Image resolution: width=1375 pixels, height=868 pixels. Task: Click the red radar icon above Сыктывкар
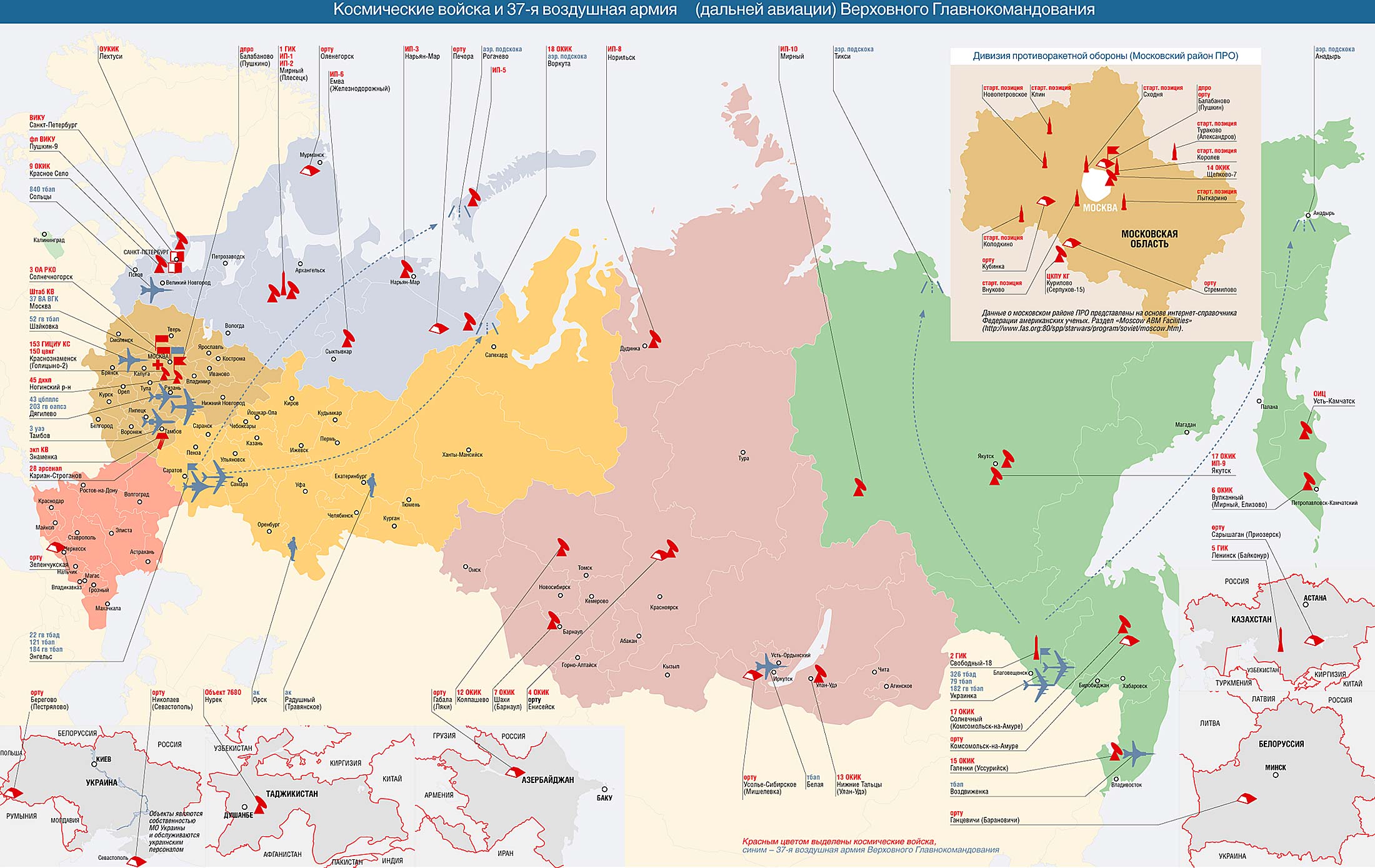point(348,338)
